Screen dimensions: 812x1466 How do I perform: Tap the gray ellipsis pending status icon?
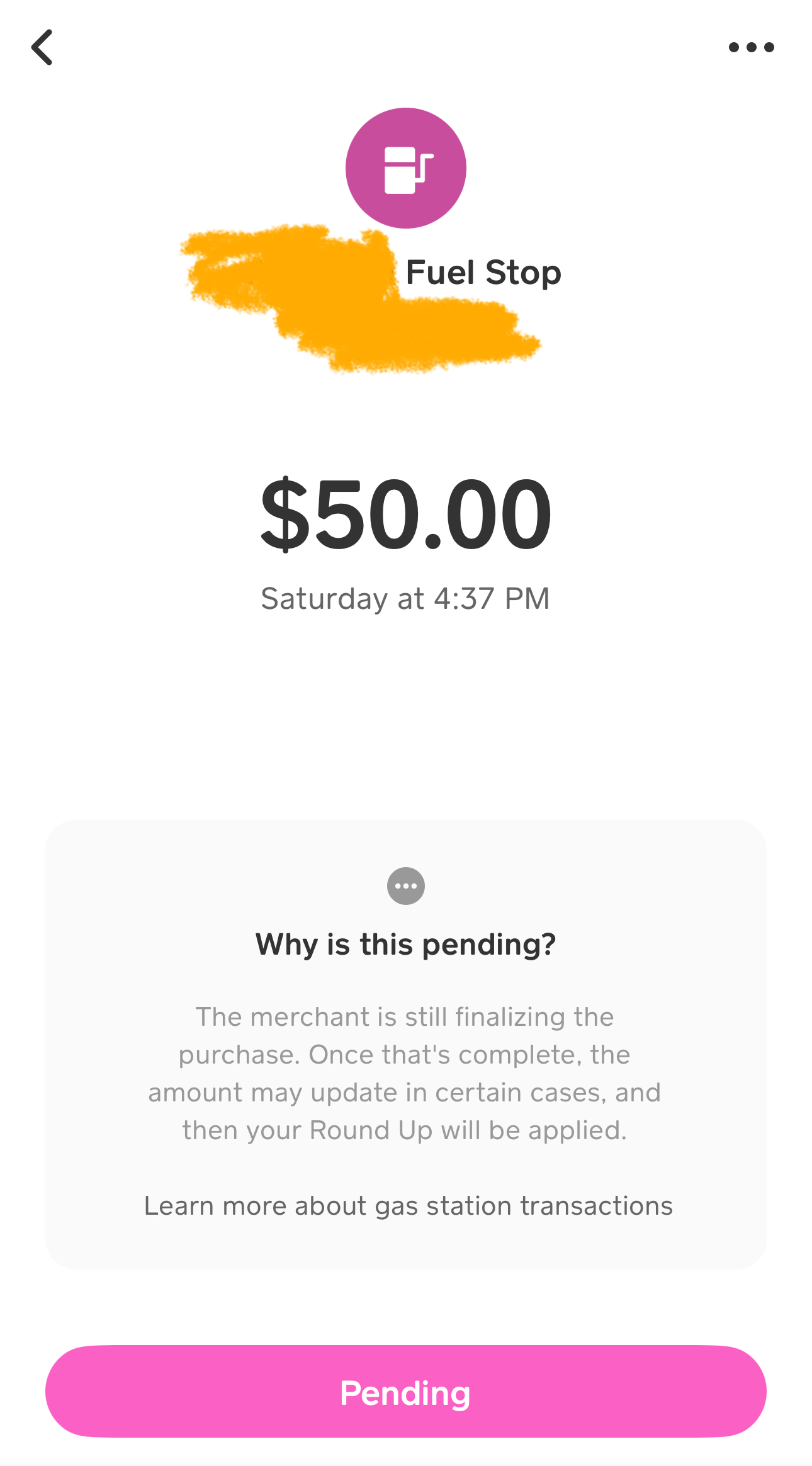point(406,886)
